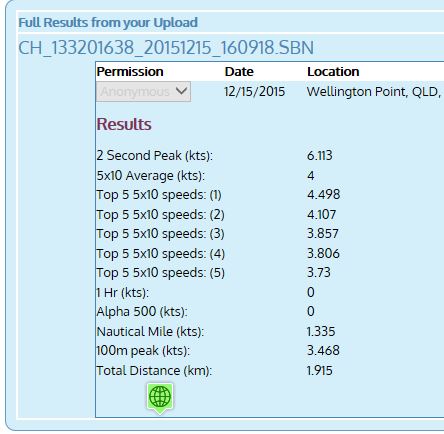Image resolution: width=444 pixels, height=434 pixels.
Task: Select the Top 5 5x10 speeds (1) value 4.498
Action: click(x=323, y=194)
